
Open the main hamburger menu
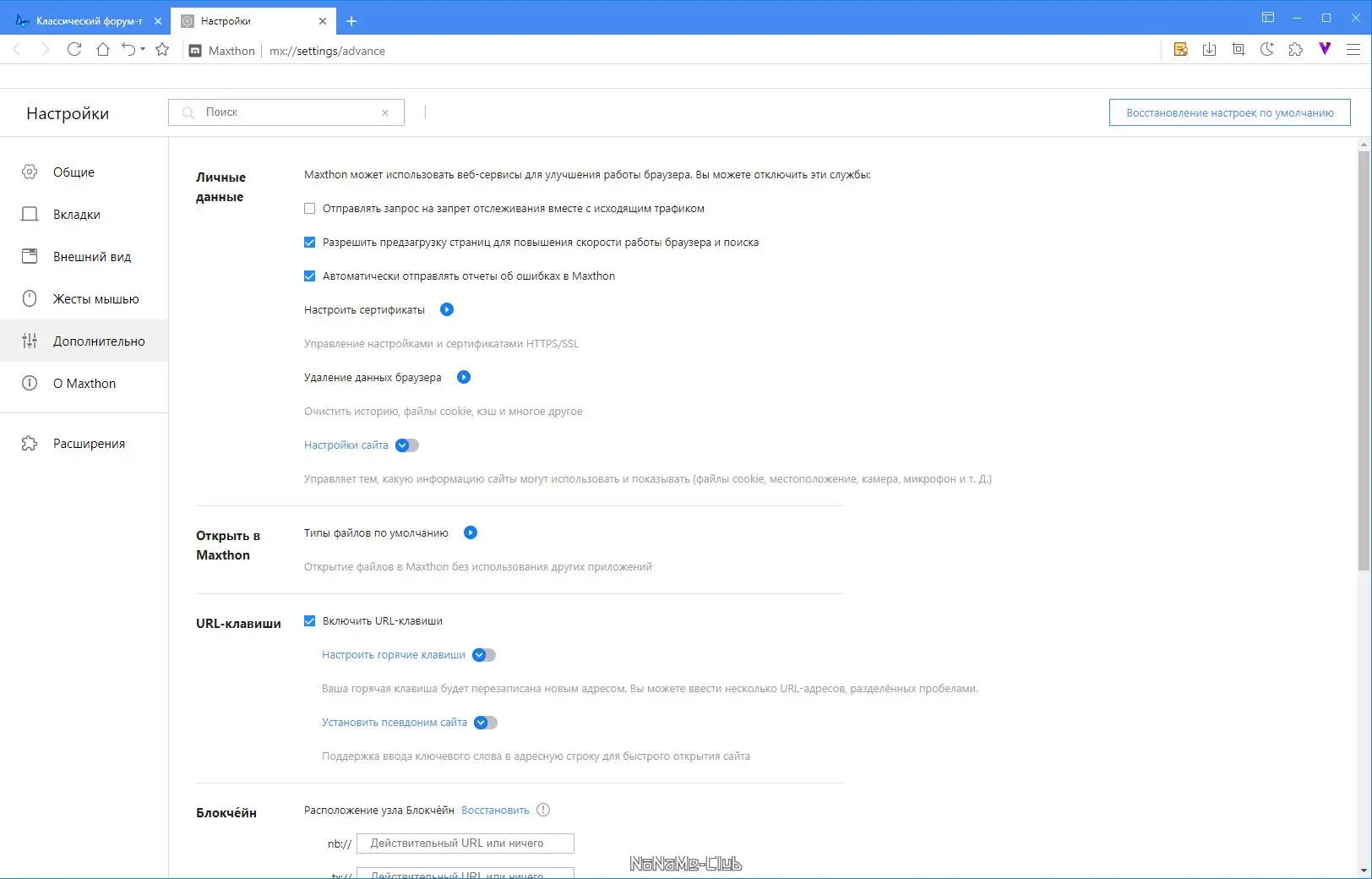tap(1353, 50)
